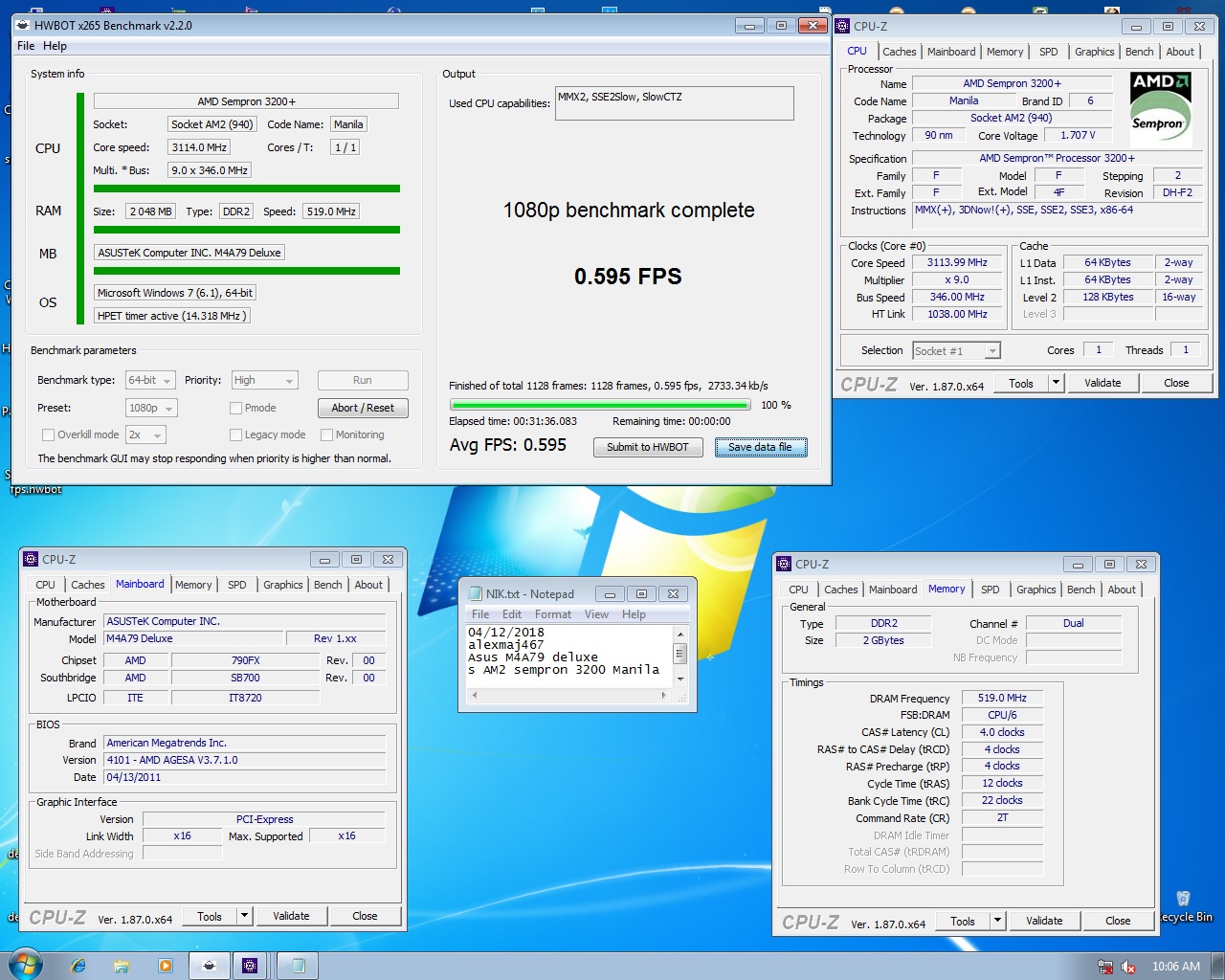Click CPU-Z Memory window title icon
1225x980 pixels.
point(784,564)
